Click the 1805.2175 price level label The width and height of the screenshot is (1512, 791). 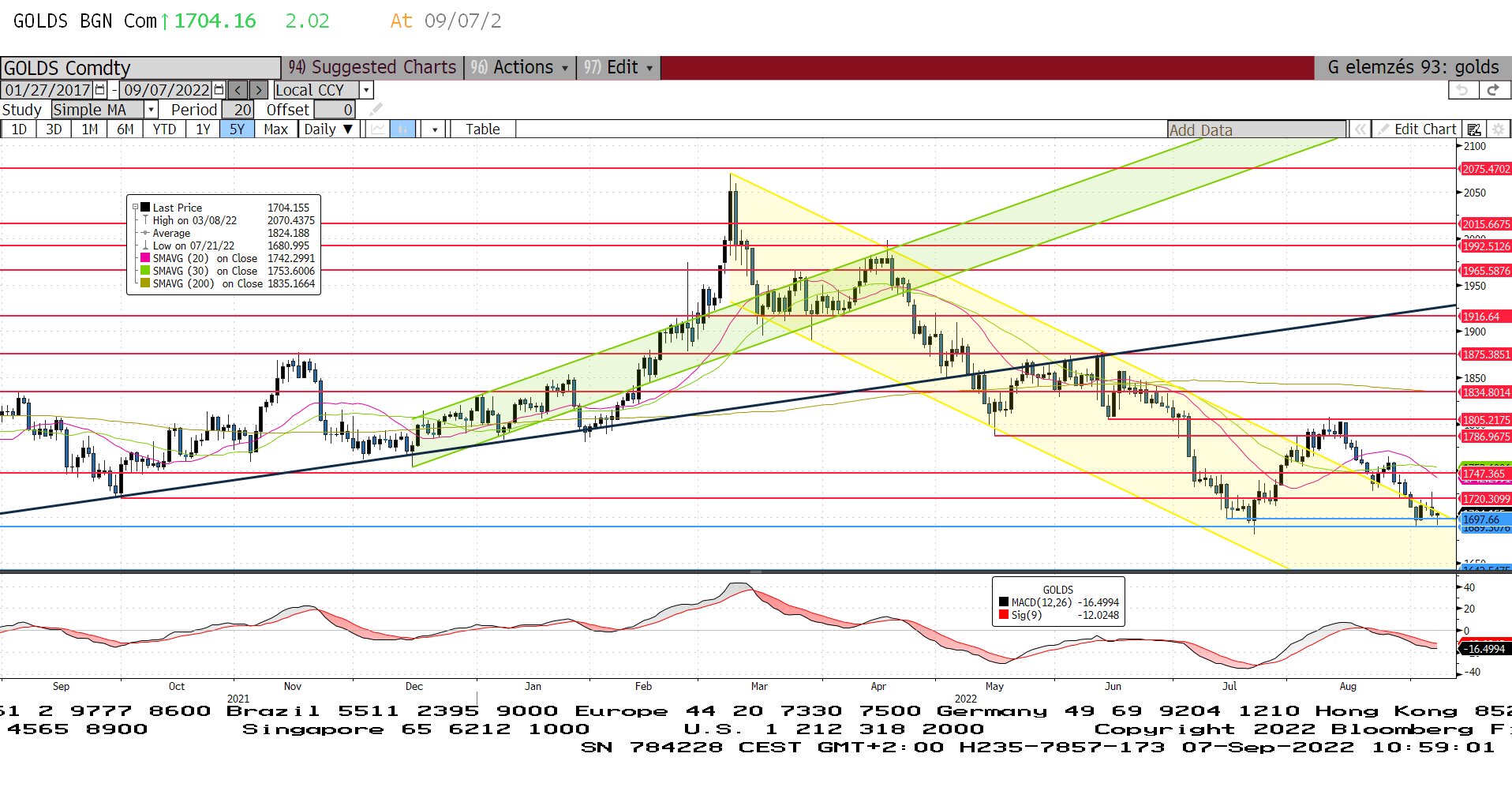pyautogui.click(x=1486, y=420)
